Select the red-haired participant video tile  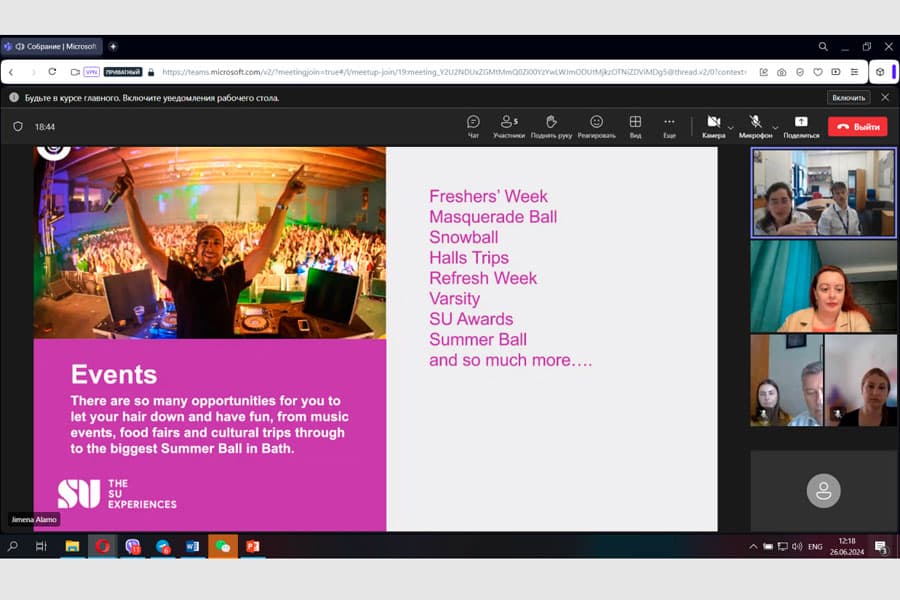[x=823, y=286]
